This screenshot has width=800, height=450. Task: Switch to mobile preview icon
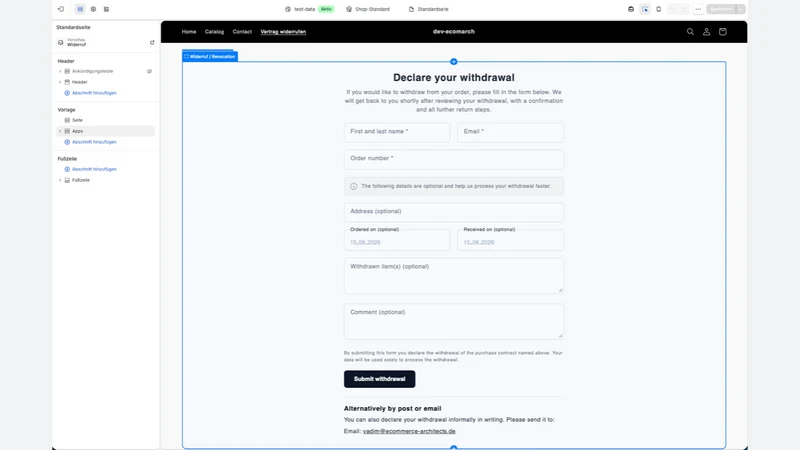pyautogui.click(x=659, y=9)
